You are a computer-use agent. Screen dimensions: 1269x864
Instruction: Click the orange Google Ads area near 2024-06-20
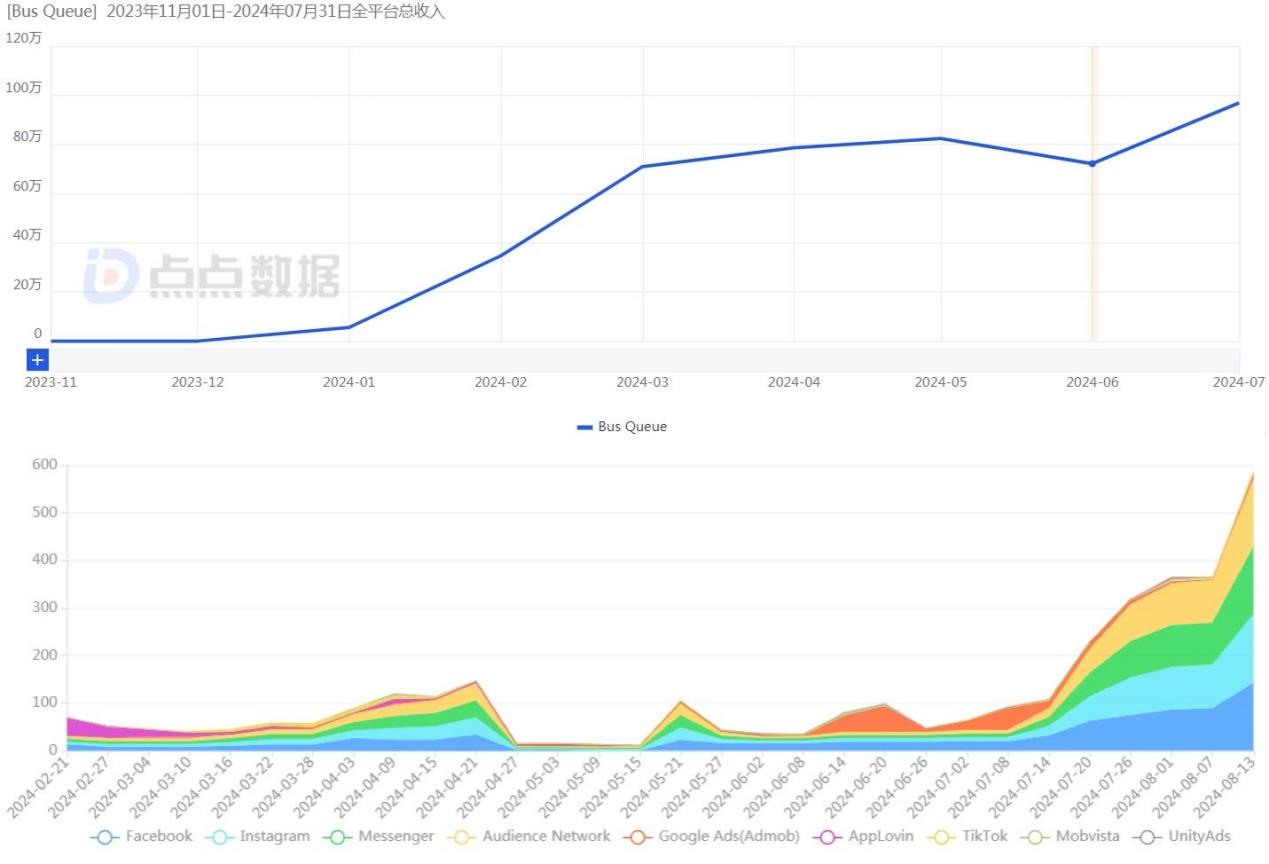coord(880,718)
